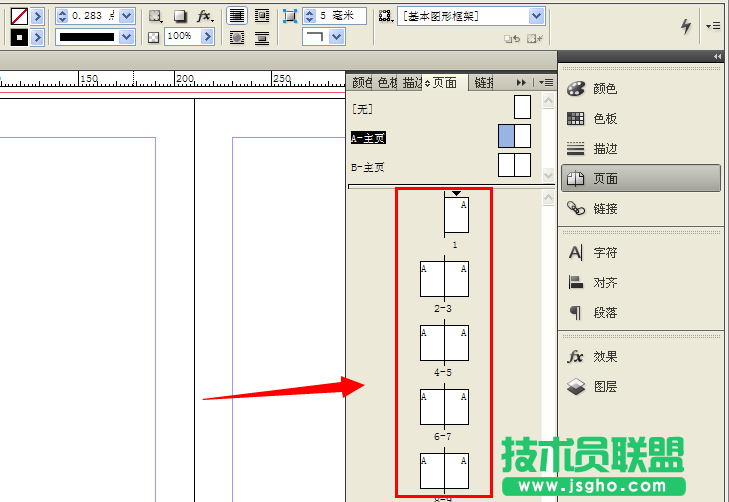Click the page label 2-3
Viewport: 729px width, 502px height.
[x=443, y=309]
